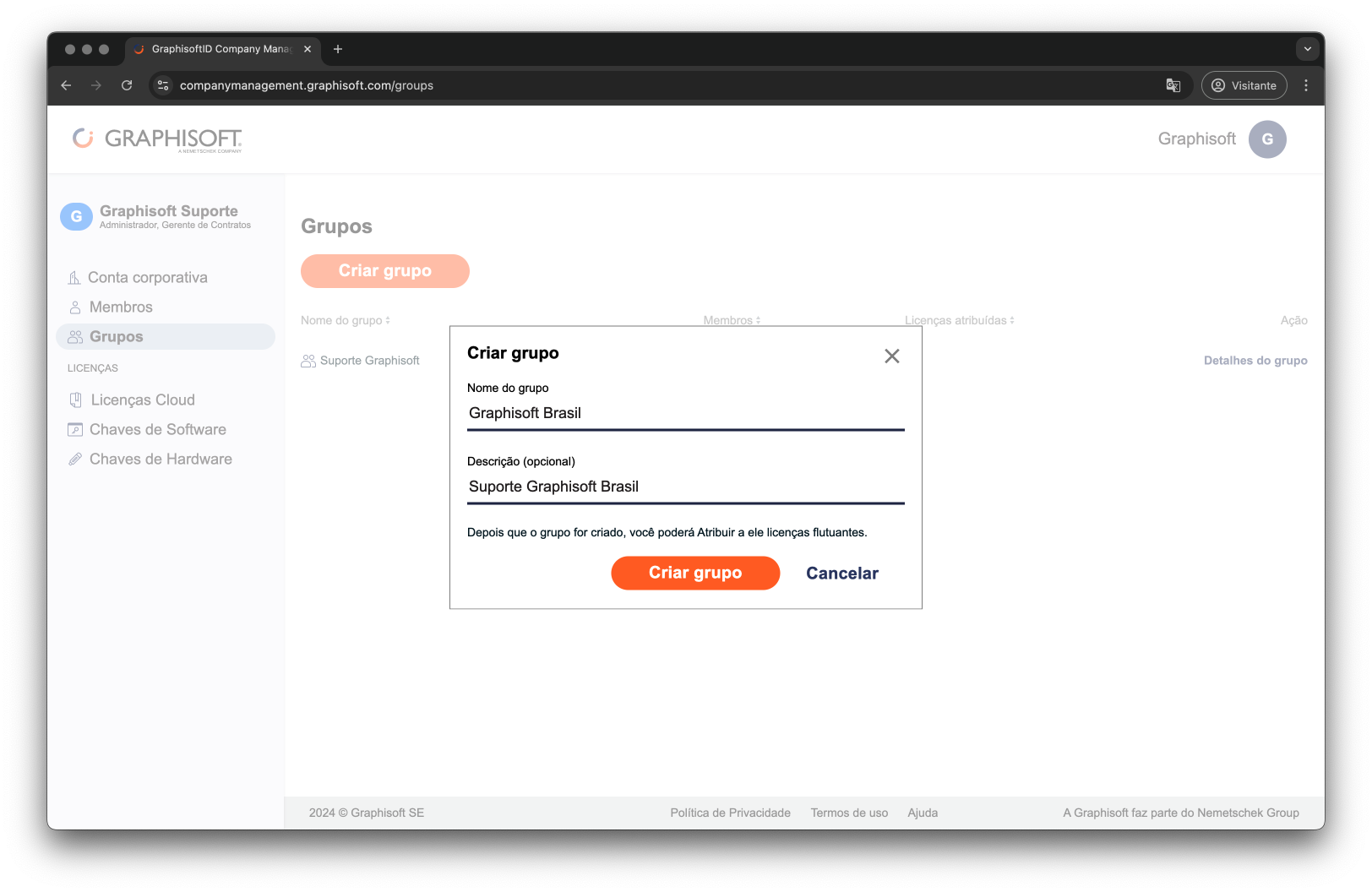Open Licenças Cloud section

tap(143, 400)
